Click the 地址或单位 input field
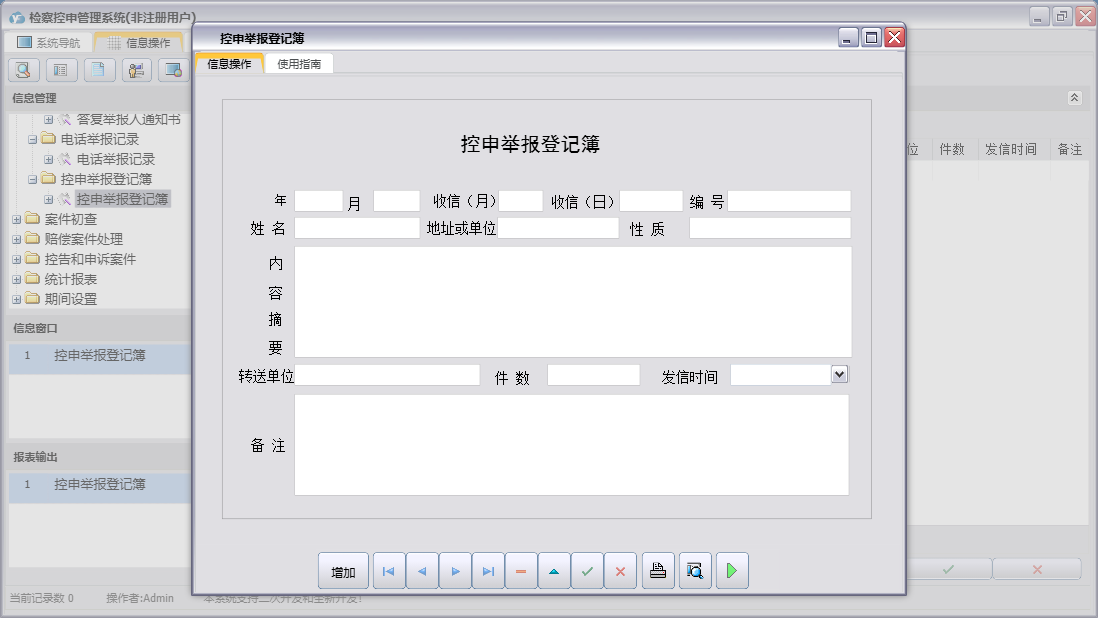 click(x=558, y=228)
